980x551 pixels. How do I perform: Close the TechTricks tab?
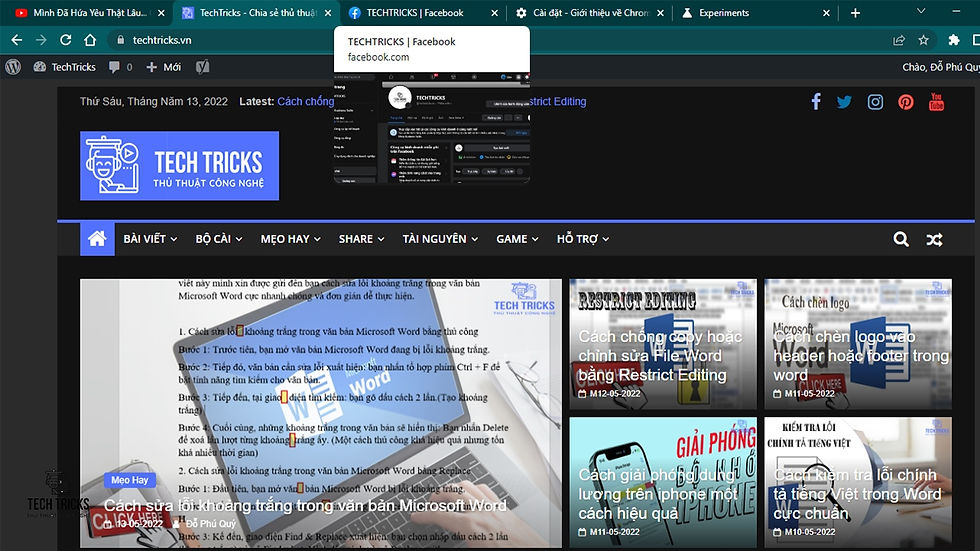(x=328, y=12)
